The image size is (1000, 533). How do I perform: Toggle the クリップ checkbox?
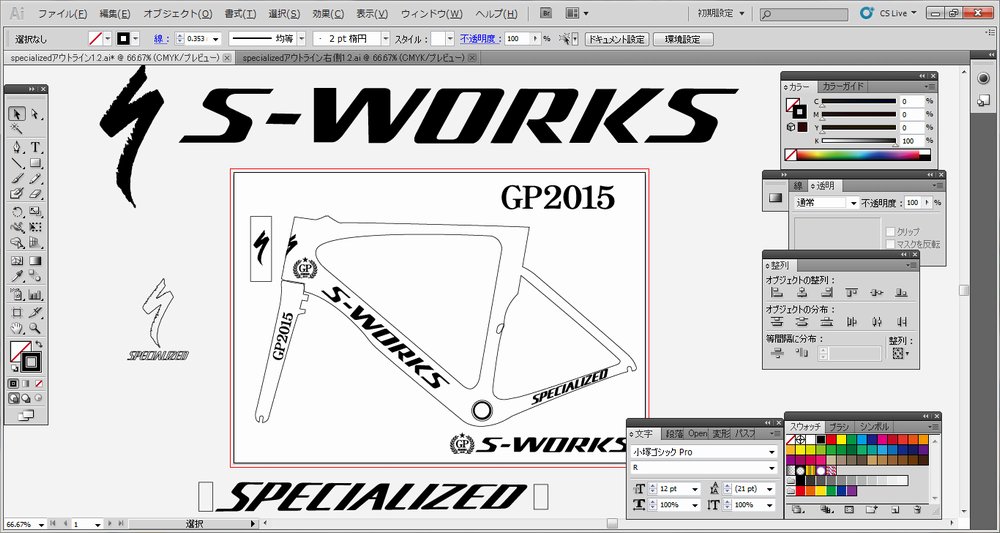pos(890,231)
